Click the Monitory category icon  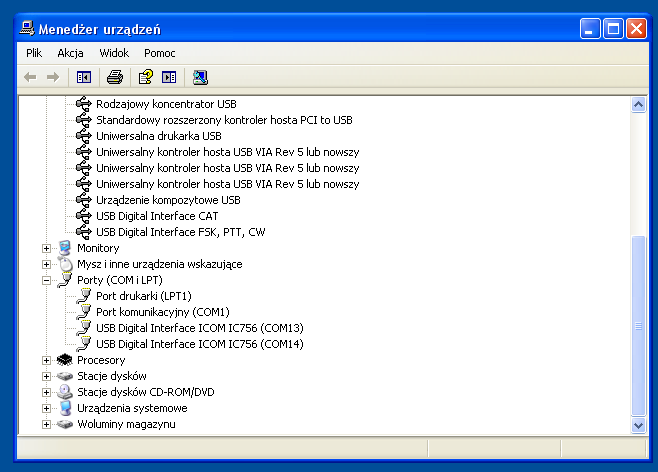point(65,248)
